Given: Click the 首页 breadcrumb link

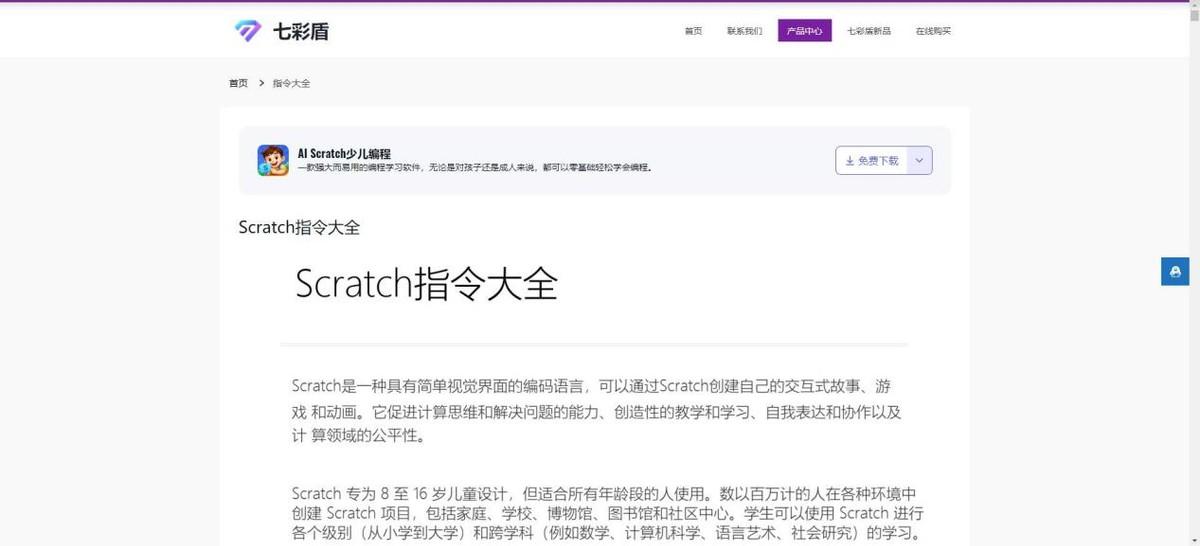Looking at the screenshot, I should click(x=238, y=83).
